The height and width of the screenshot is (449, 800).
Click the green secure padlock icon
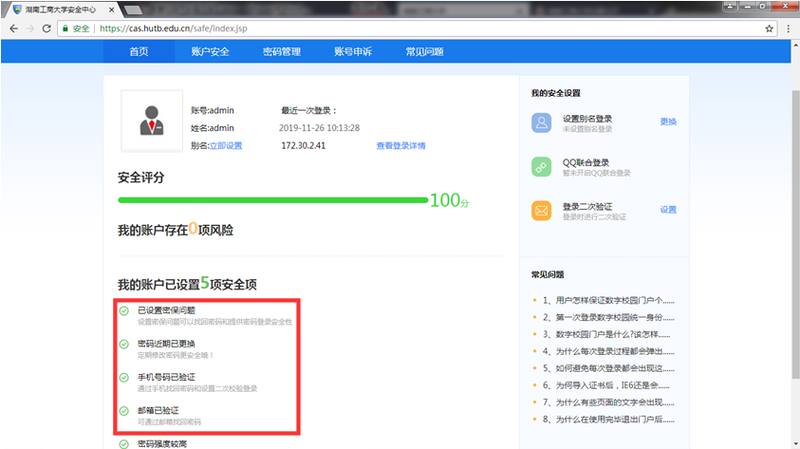click(65, 29)
